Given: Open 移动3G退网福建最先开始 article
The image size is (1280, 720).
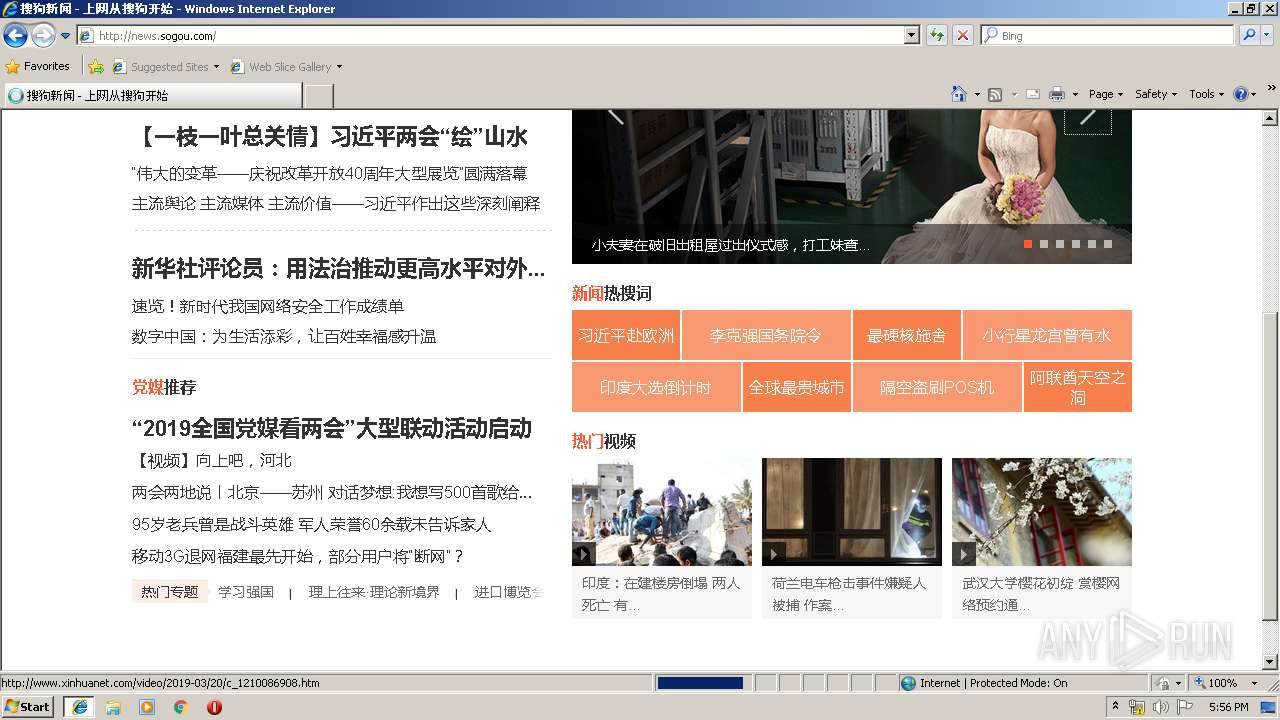Looking at the screenshot, I should tap(298, 556).
